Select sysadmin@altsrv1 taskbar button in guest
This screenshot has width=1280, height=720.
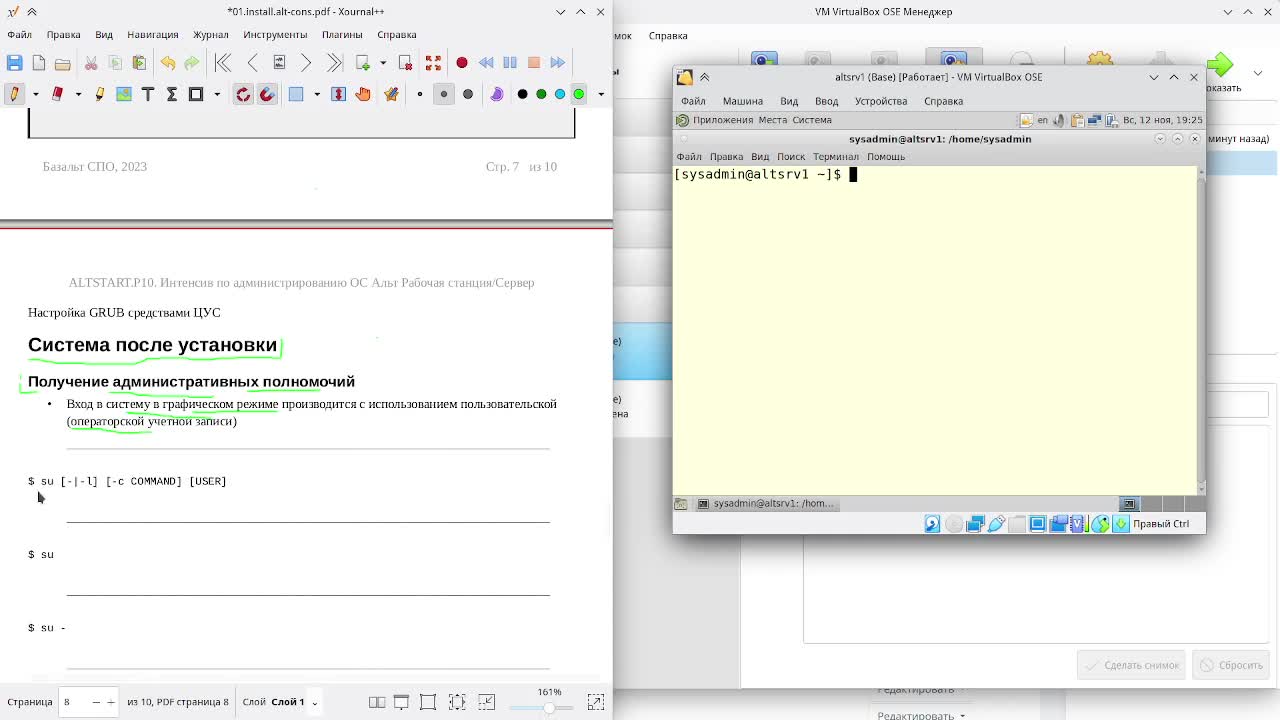pyautogui.click(x=766, y=504)
